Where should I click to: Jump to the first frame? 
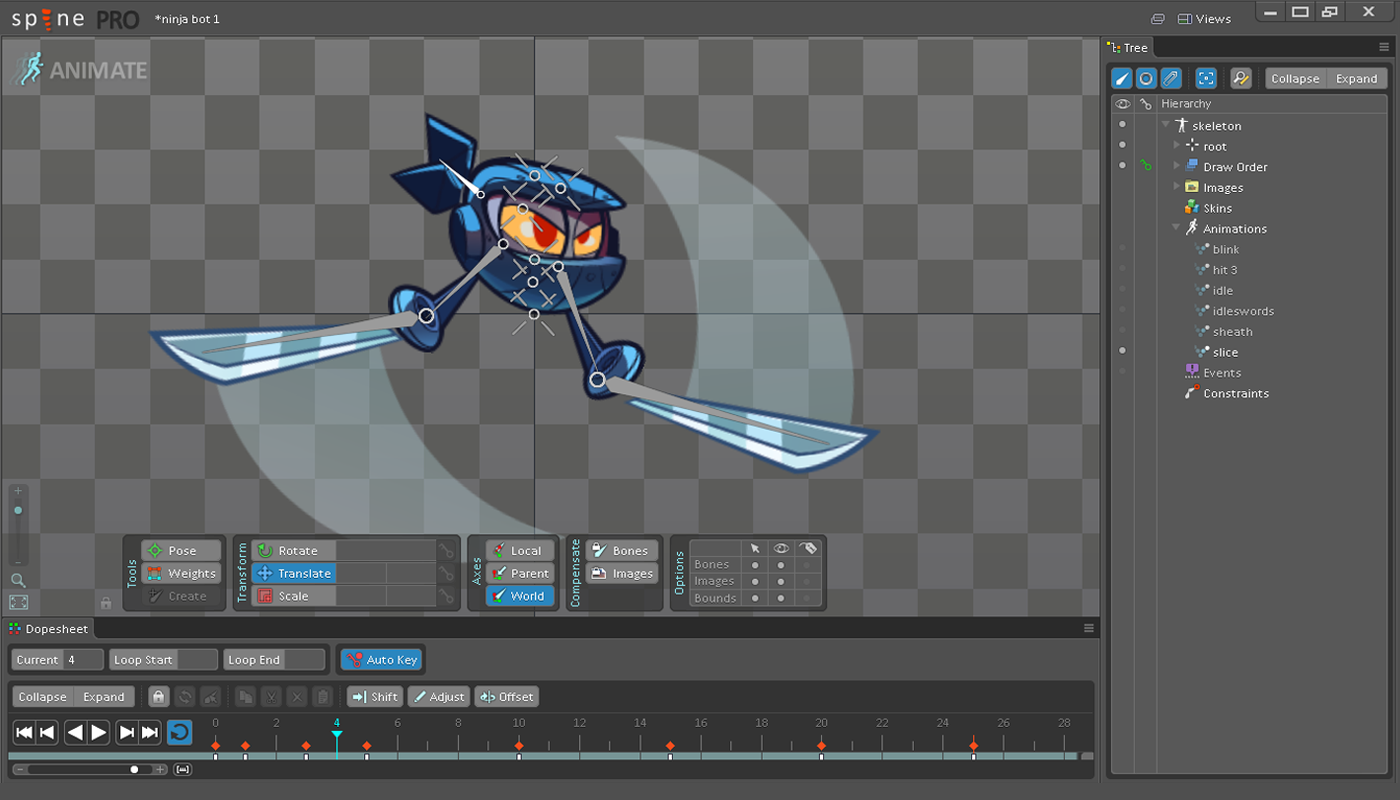pyautogui.click(x=24, y=733)
